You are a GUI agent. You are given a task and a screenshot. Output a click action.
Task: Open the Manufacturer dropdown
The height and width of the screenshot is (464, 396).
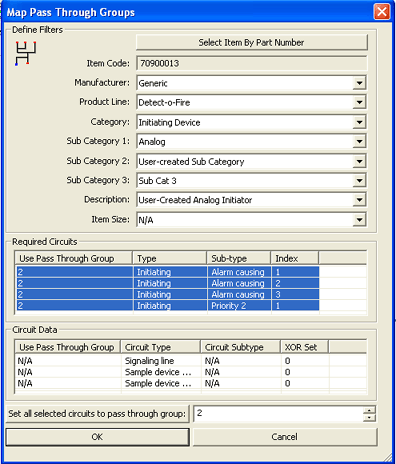[x=359, y=83]
